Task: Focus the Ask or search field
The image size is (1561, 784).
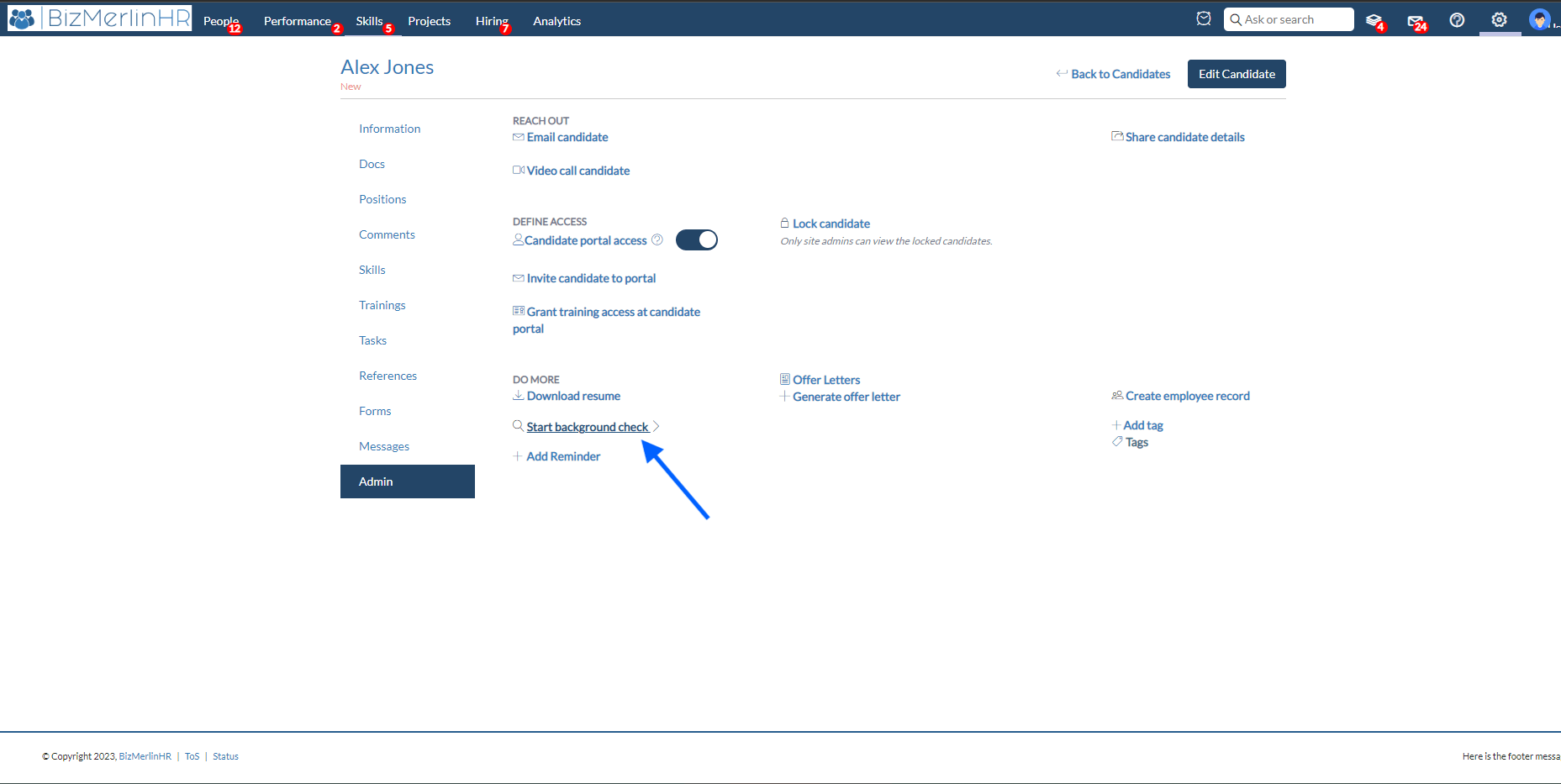Action: 1289,19
